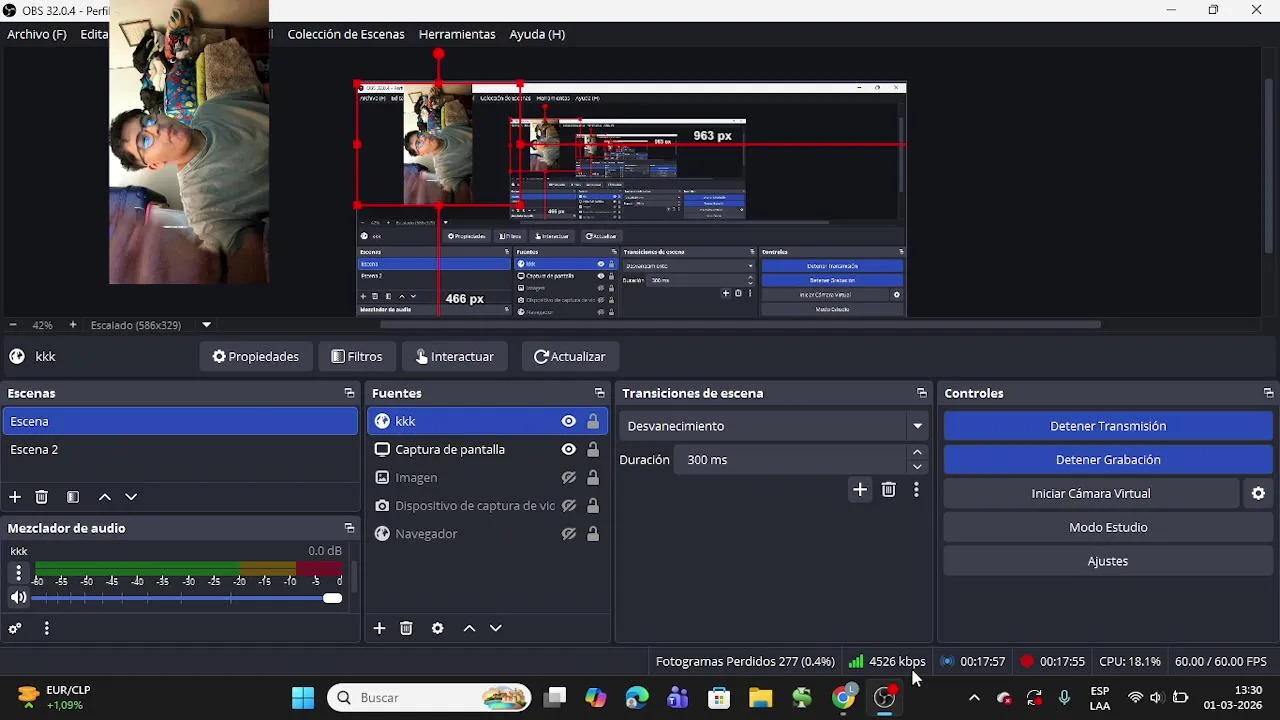
Task: Undock the Controles panel
Action: point(1268,393)
